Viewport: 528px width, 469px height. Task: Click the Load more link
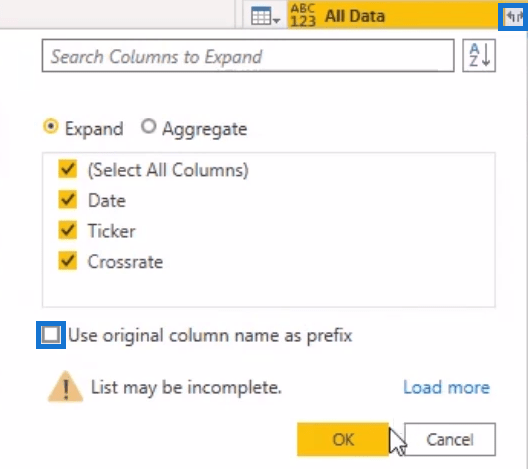(447, 387)
